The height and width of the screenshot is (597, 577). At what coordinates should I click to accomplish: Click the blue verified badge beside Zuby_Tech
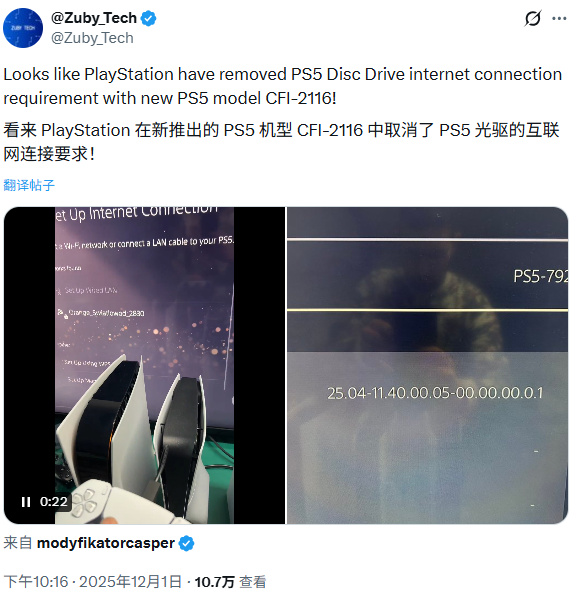click(x=148, y=18)
